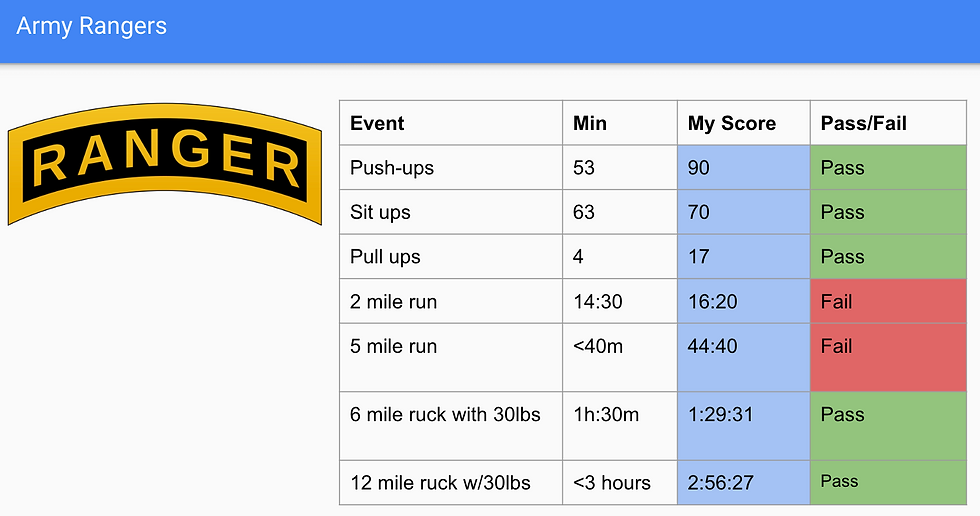Click the 44:40 five mile run score
980x516 pixels.
744,357
